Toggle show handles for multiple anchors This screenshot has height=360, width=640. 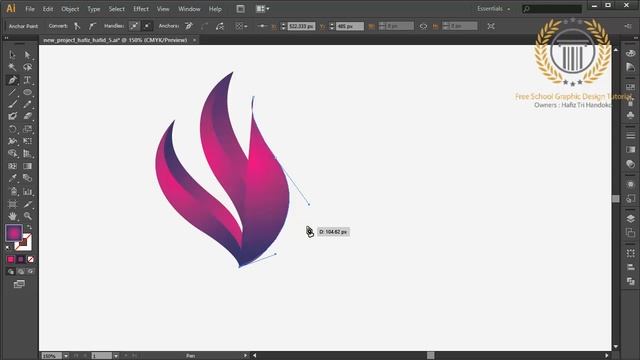click(134, 26)
